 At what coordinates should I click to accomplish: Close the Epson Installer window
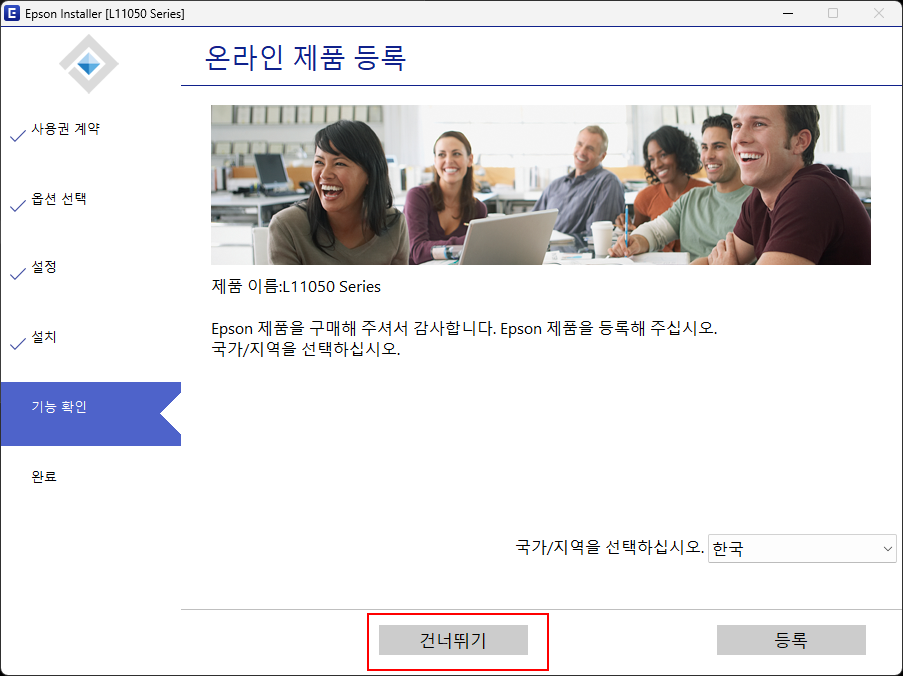pos(878,13)
